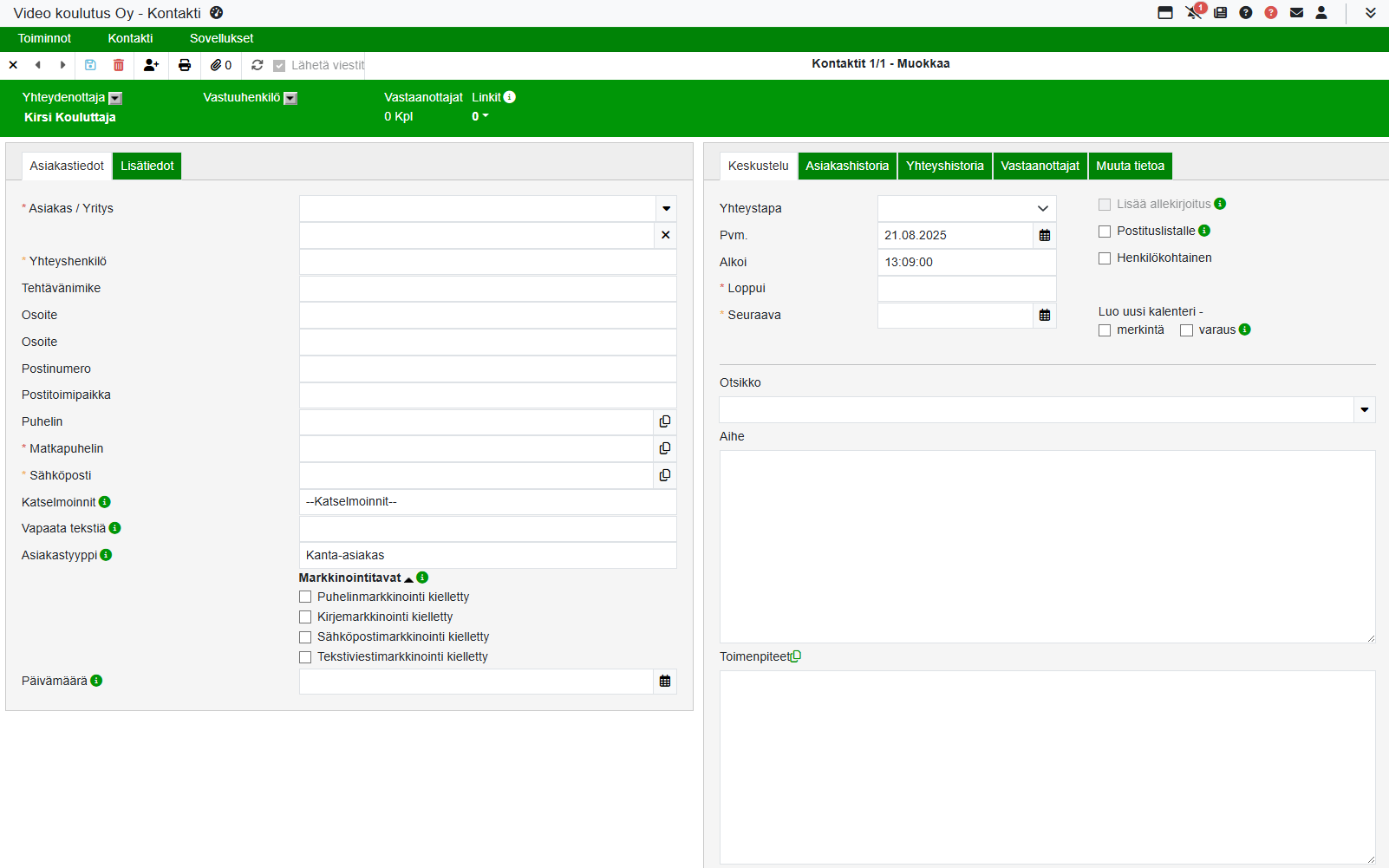Enable Puhelinmarkkinointi kielletty checkbox

click(305, 597)
